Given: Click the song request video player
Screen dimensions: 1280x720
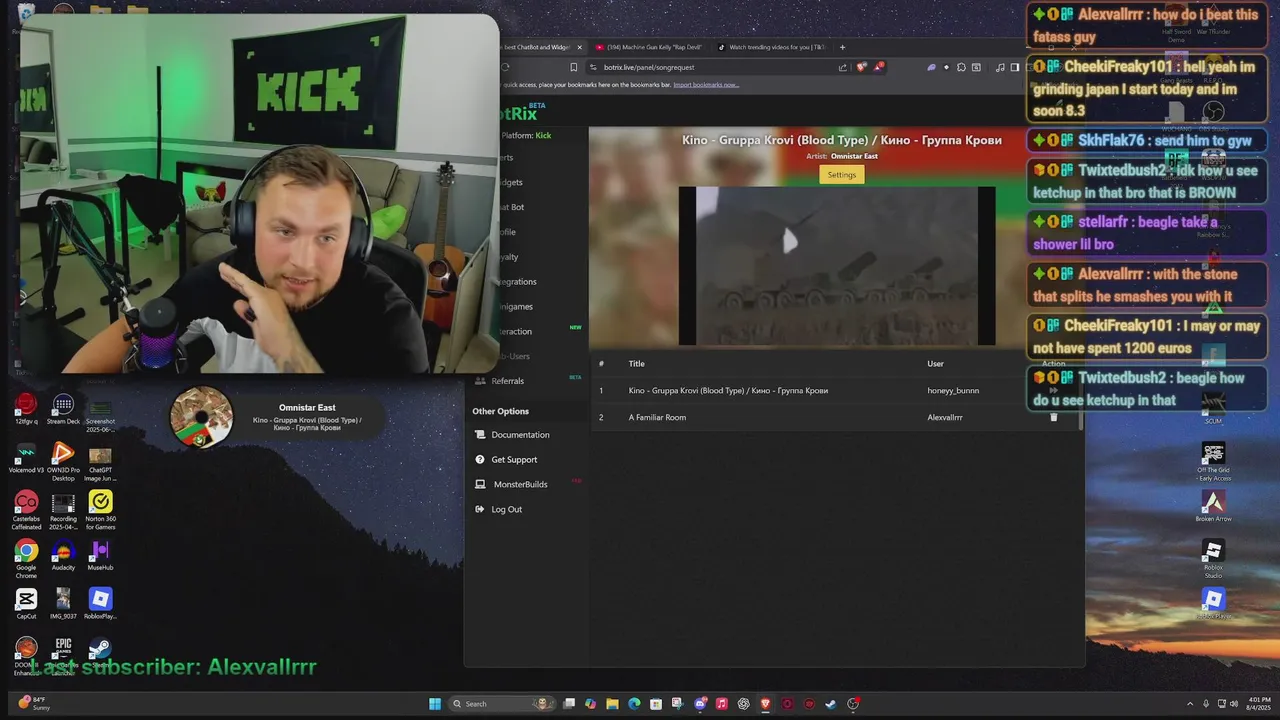Looking at the screenshot, I should click(x=837, y=266).
